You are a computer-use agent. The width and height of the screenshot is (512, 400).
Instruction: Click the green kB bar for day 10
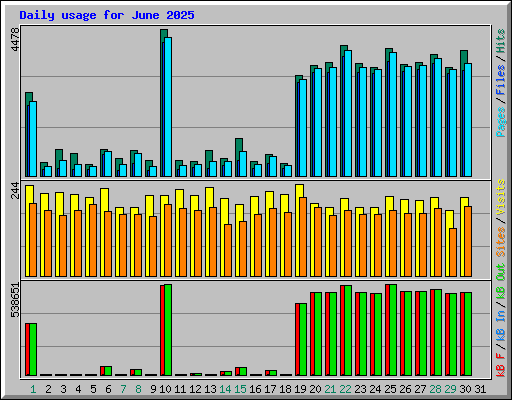click(168, 330)
